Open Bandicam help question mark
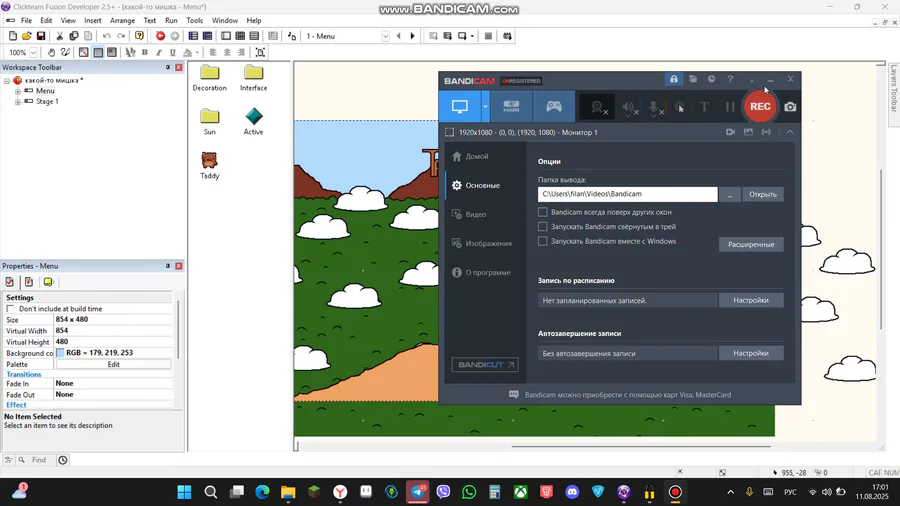The height and width of the screenshot is (506, 900). (730, 79)
